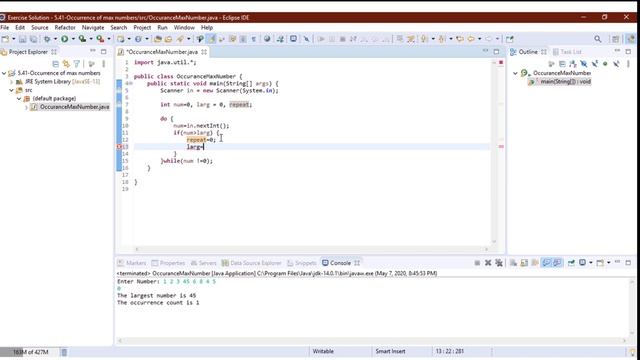Open the File menu

pyautogui.click(x=4, y=27)
